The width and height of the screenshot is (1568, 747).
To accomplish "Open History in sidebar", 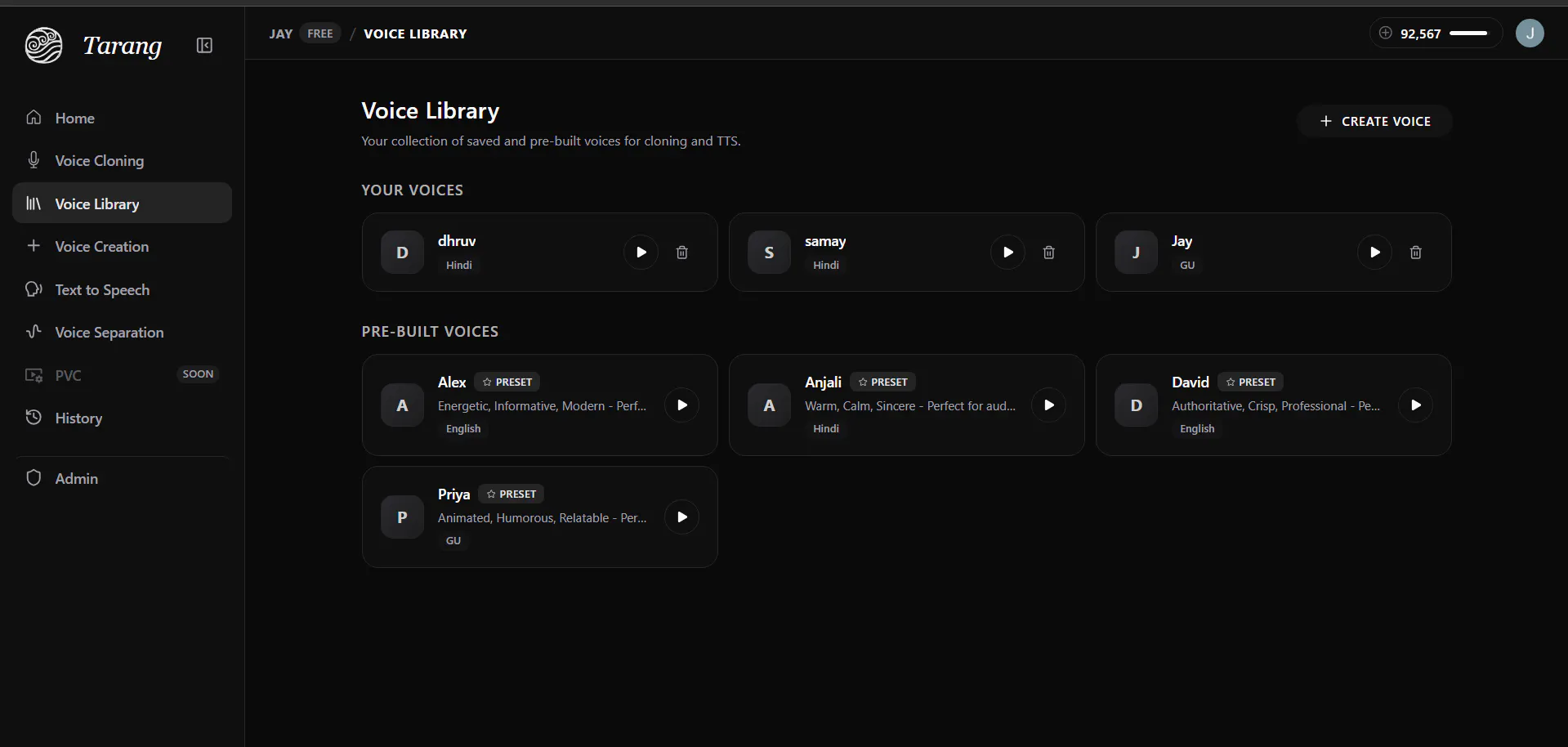I will tap(122, 418).
